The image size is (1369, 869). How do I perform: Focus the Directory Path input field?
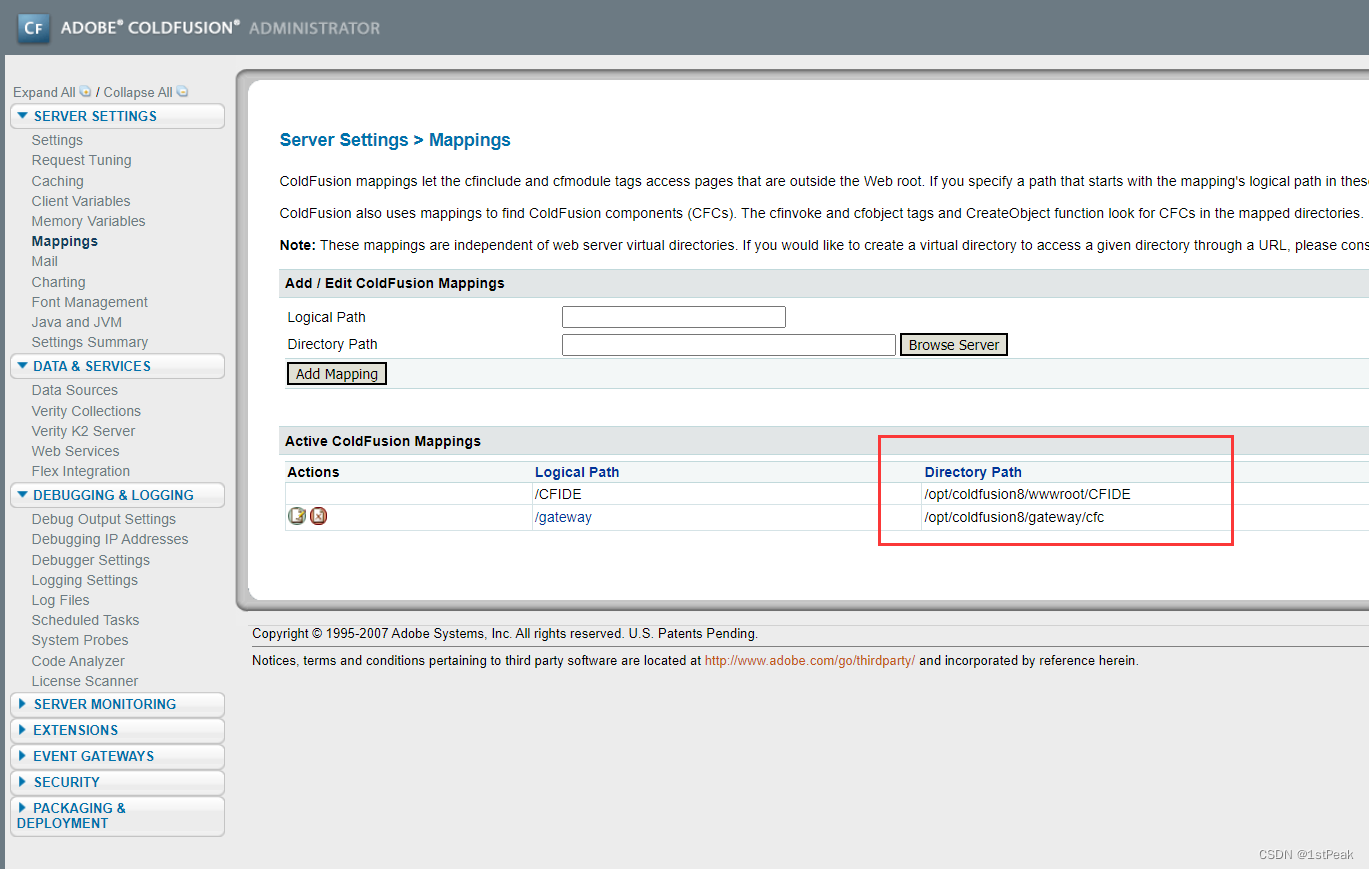pyautogui.click(x=729, y=344)
